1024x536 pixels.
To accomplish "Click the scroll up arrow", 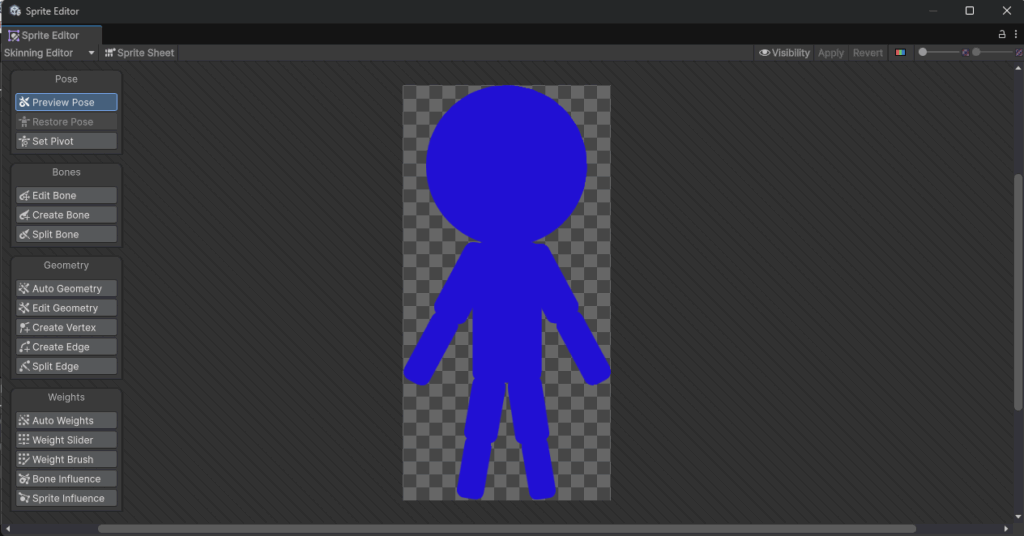I will click(1018, 68).
